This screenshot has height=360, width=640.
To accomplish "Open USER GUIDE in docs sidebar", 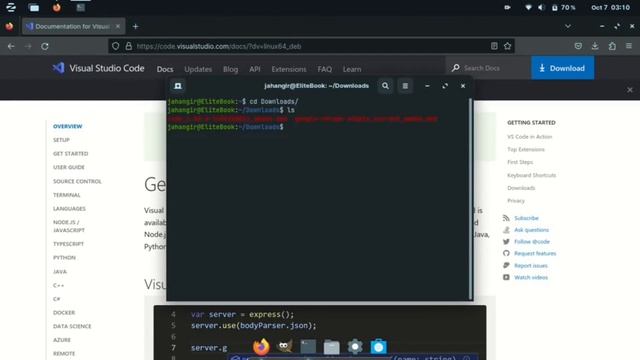I will point(69,167).
